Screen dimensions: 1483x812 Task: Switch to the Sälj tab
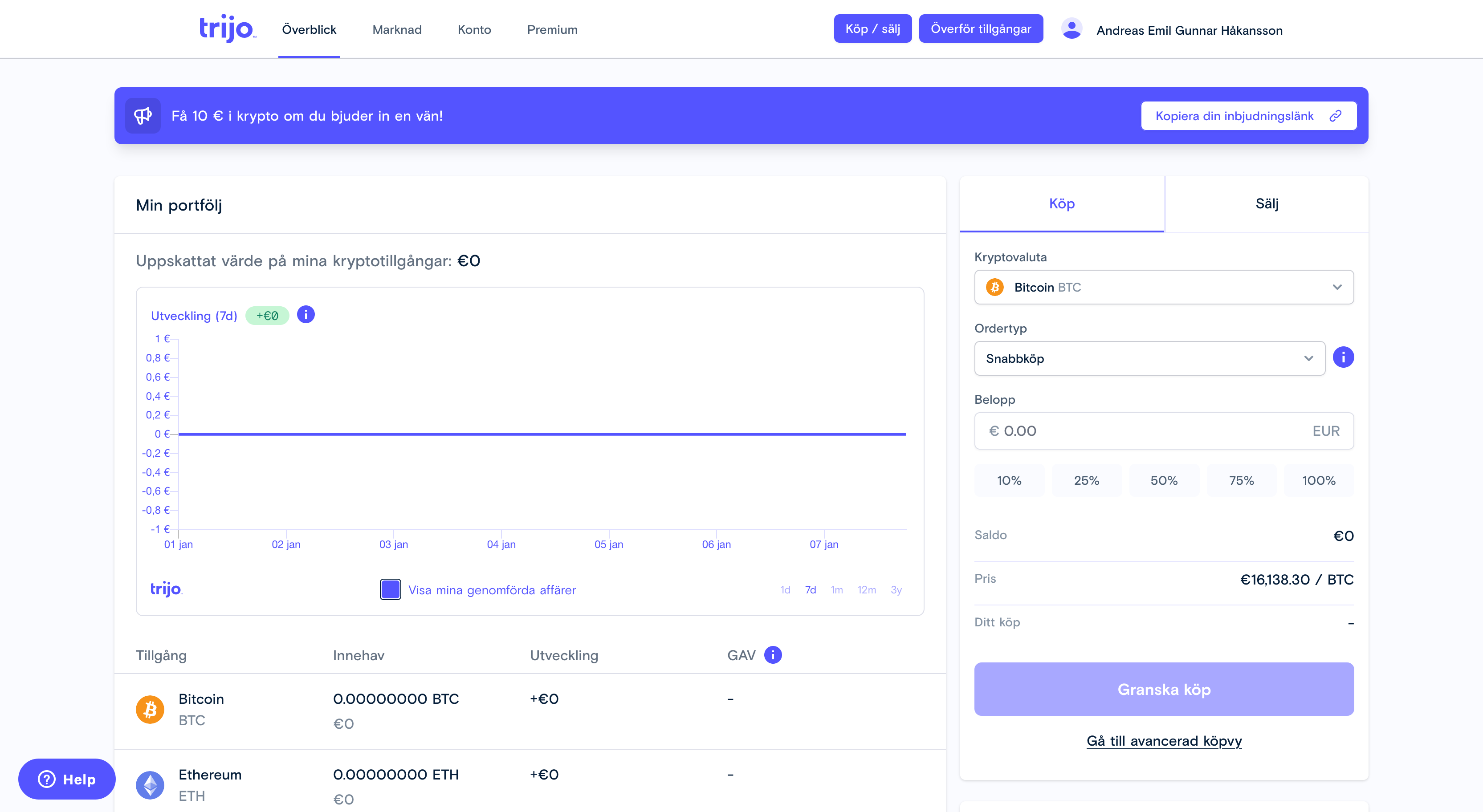(x=1267, y=204)
